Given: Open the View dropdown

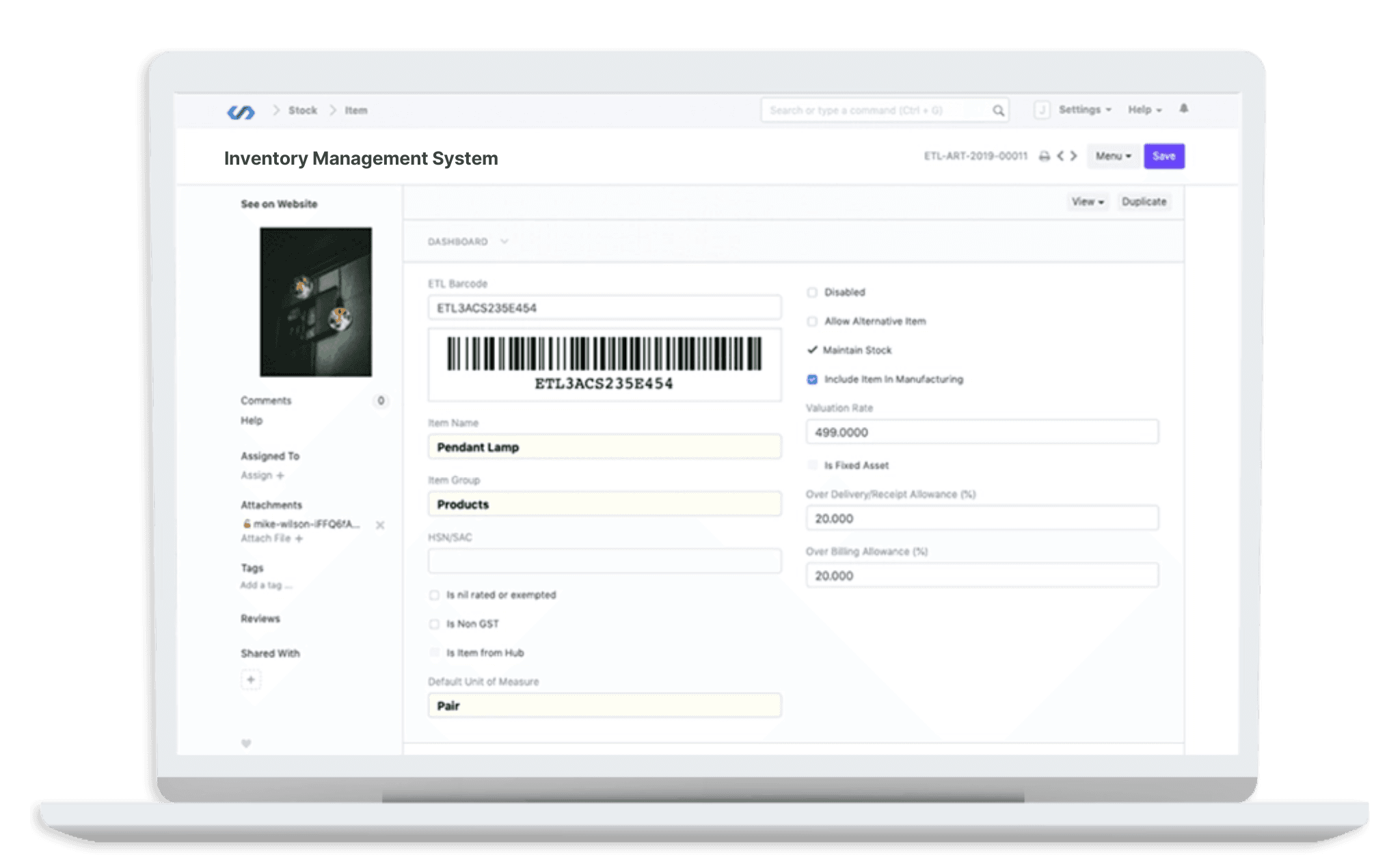Looking at the screenshot, I should point(1088,202).
